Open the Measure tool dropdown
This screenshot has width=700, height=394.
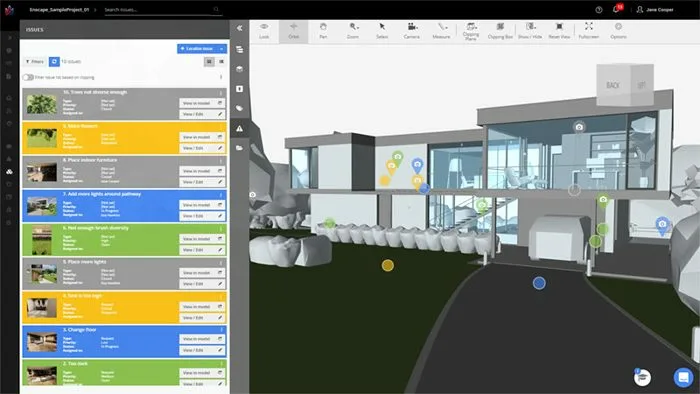pyautogui.click(x=441, y=31)
